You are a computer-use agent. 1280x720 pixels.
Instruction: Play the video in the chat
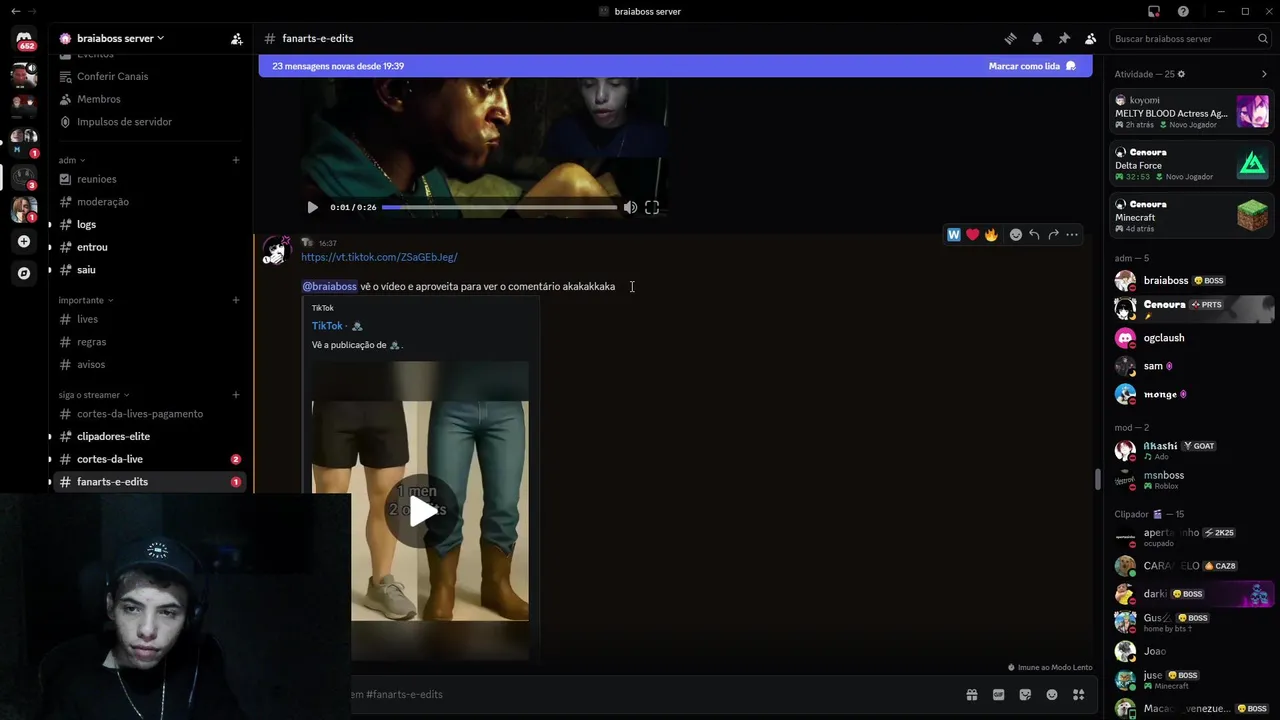(x=313, y=207)
